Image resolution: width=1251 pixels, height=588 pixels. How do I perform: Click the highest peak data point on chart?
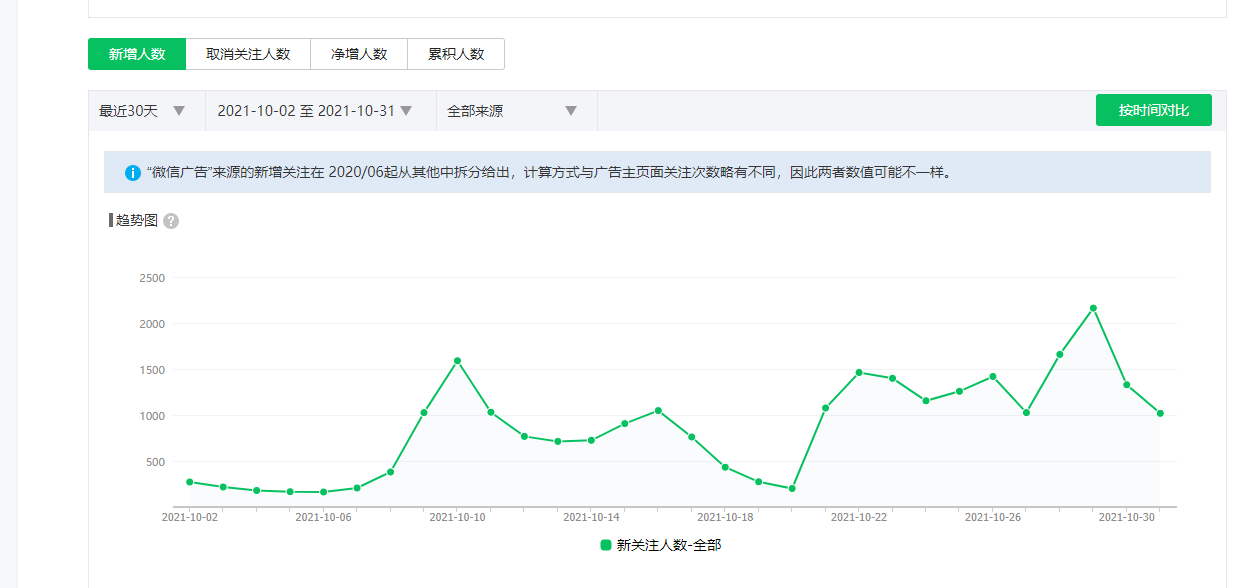1093,308
